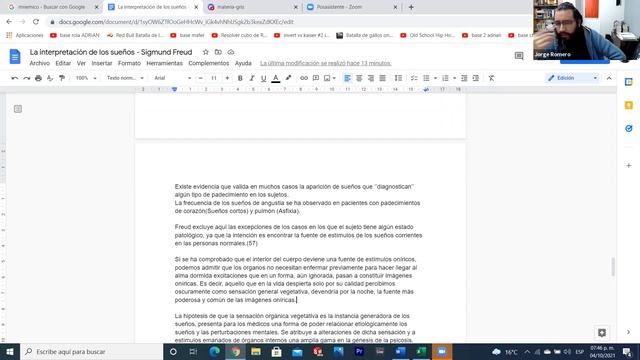The height and width of the screenshot is (360, 640).
Task: Insert a bulleted list
Action: [426, 78]
